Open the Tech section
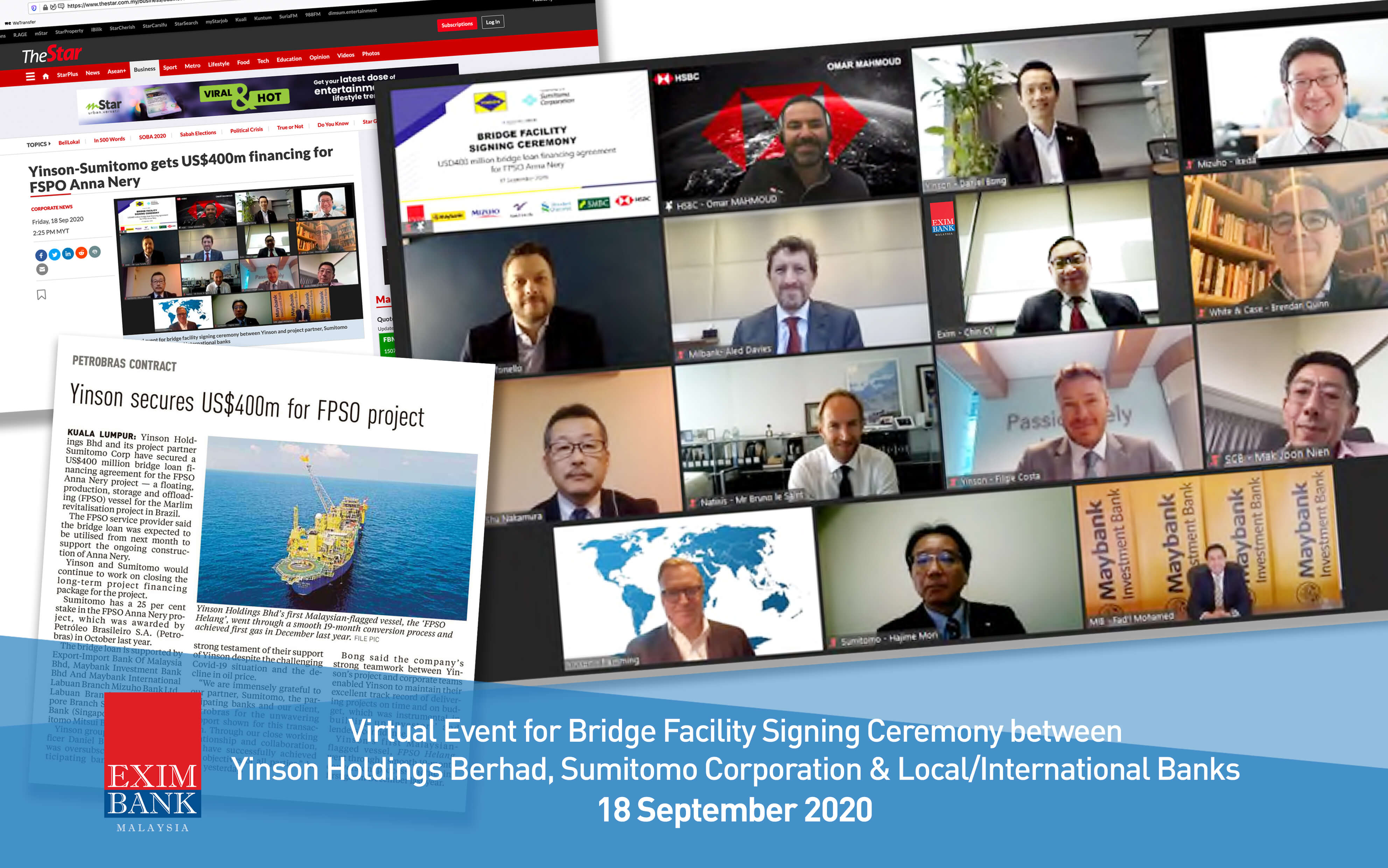This screenshot has height=868, width=1388. [263, 61]
